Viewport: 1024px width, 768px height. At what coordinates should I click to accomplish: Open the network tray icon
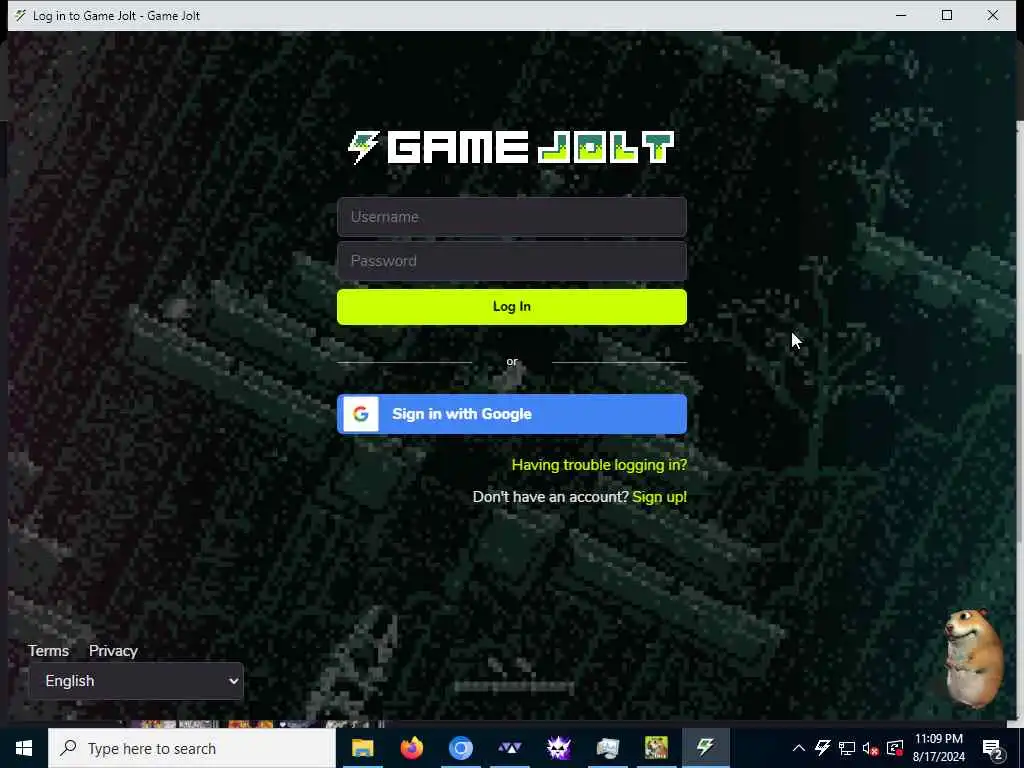point(847,748)
